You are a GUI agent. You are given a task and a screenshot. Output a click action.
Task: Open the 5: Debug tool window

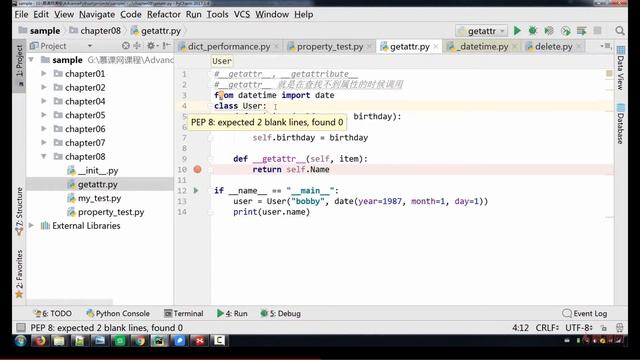pos(280,313)
